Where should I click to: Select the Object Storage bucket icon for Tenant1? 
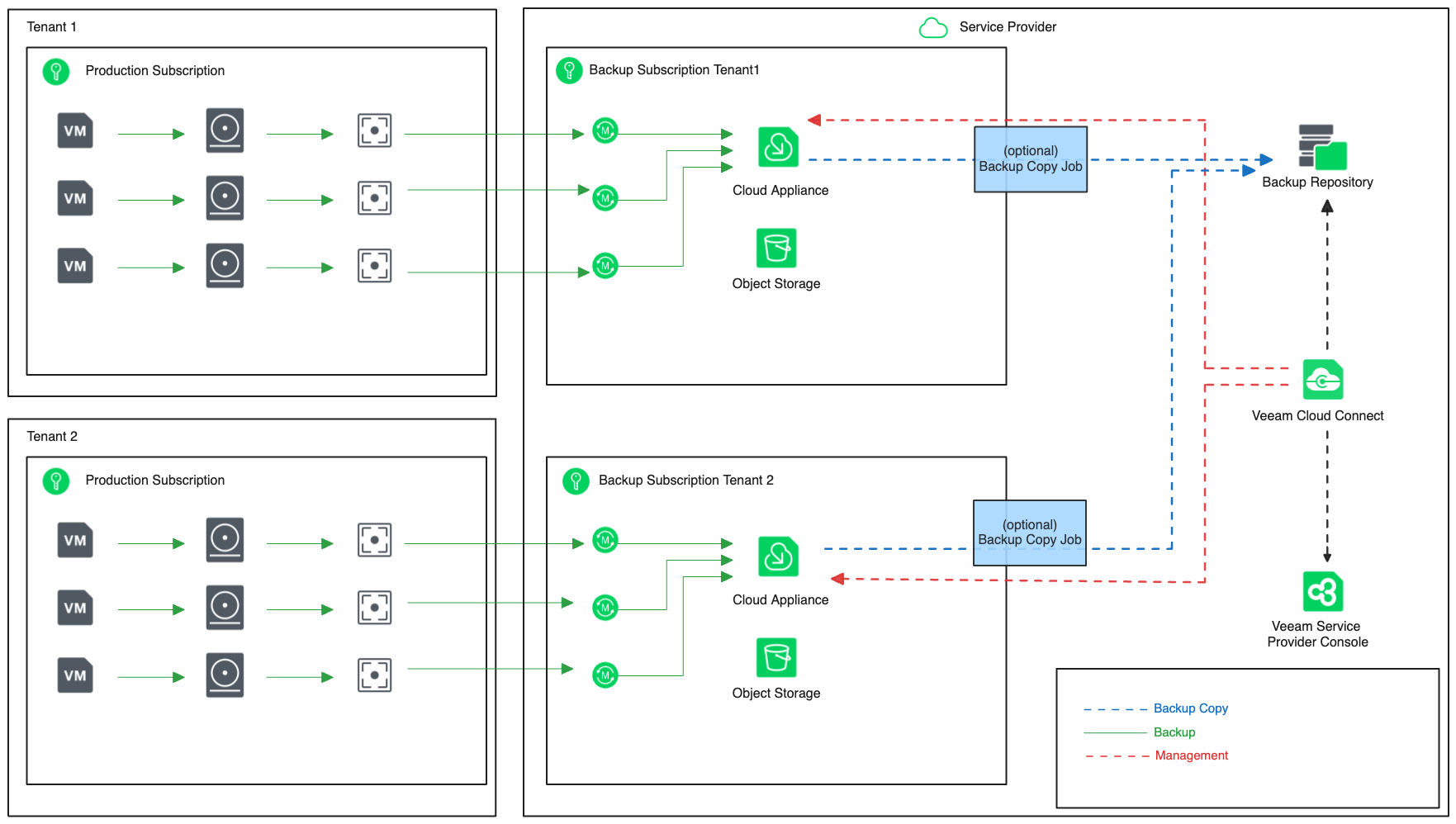click(776, 248)
